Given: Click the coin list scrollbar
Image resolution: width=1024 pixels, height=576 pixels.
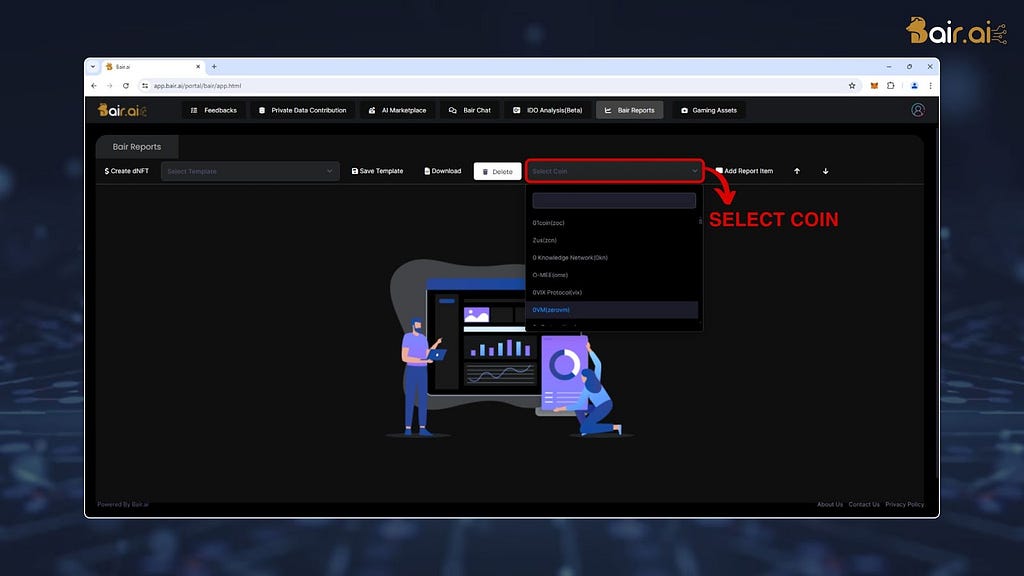Looking at the screenshot, I should point(700,221).
